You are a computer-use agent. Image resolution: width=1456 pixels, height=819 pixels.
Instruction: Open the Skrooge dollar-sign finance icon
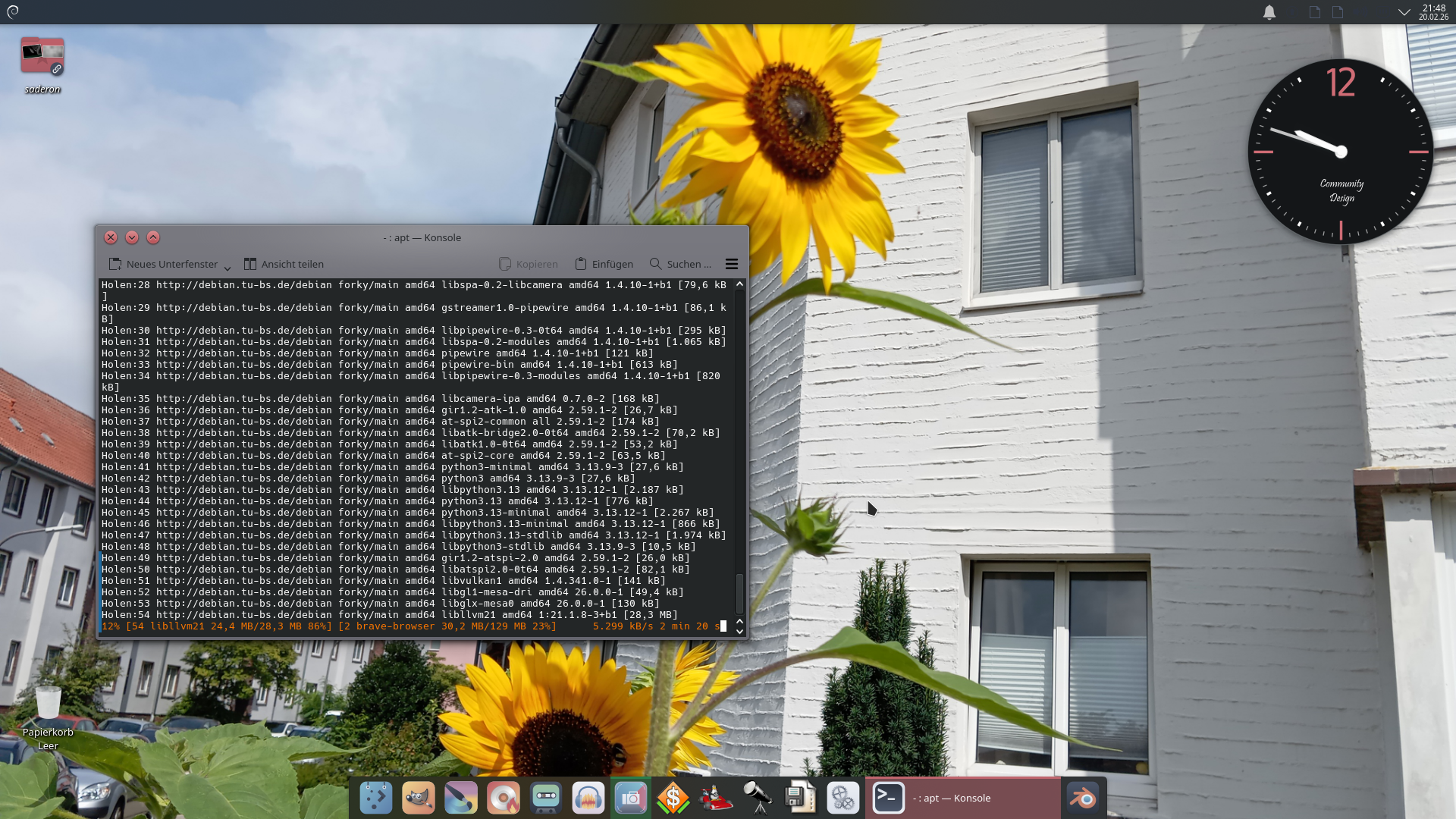[x=673, y=798]
